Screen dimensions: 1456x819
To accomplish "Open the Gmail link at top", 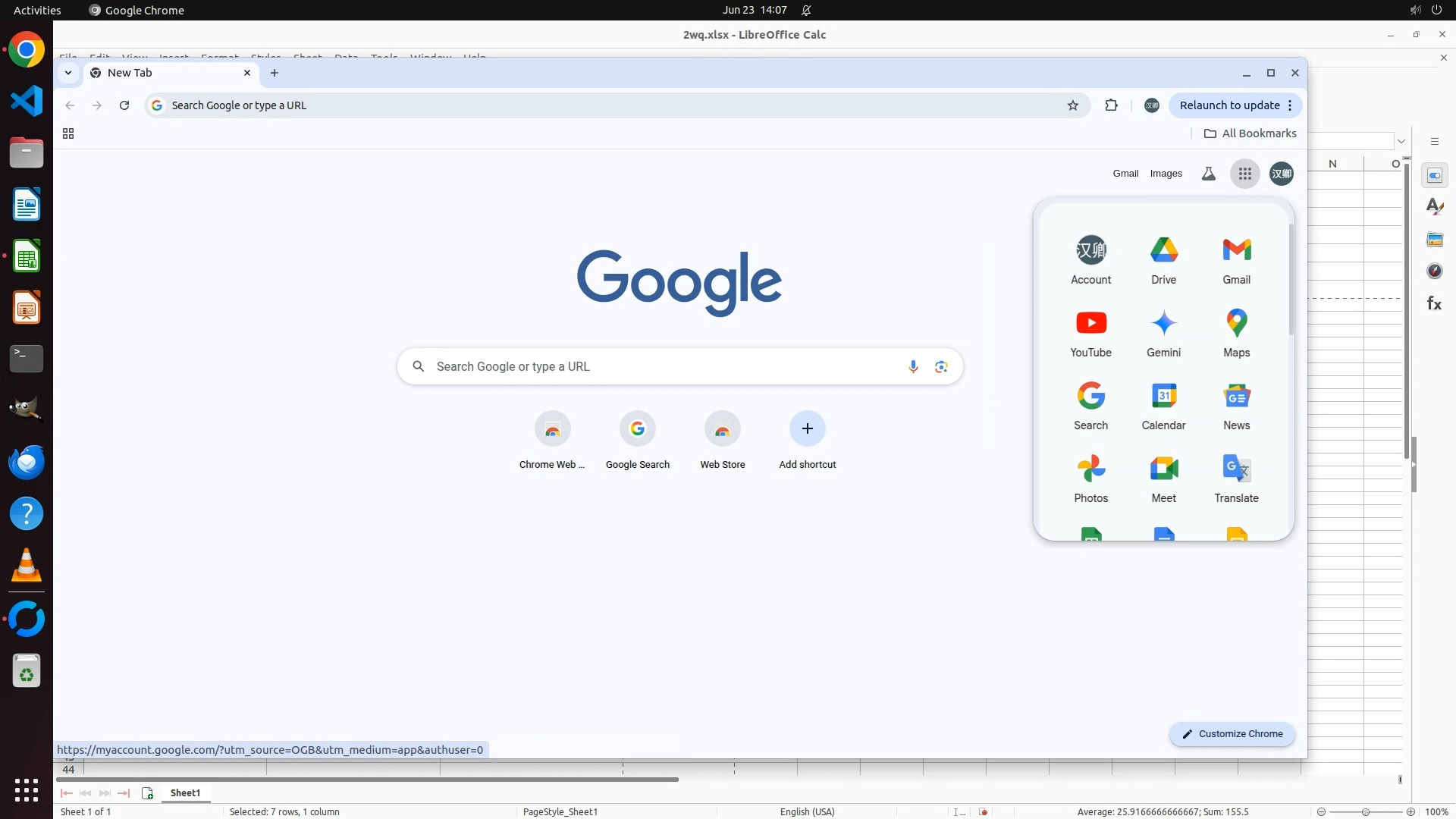I will [x=1125, y=174].
